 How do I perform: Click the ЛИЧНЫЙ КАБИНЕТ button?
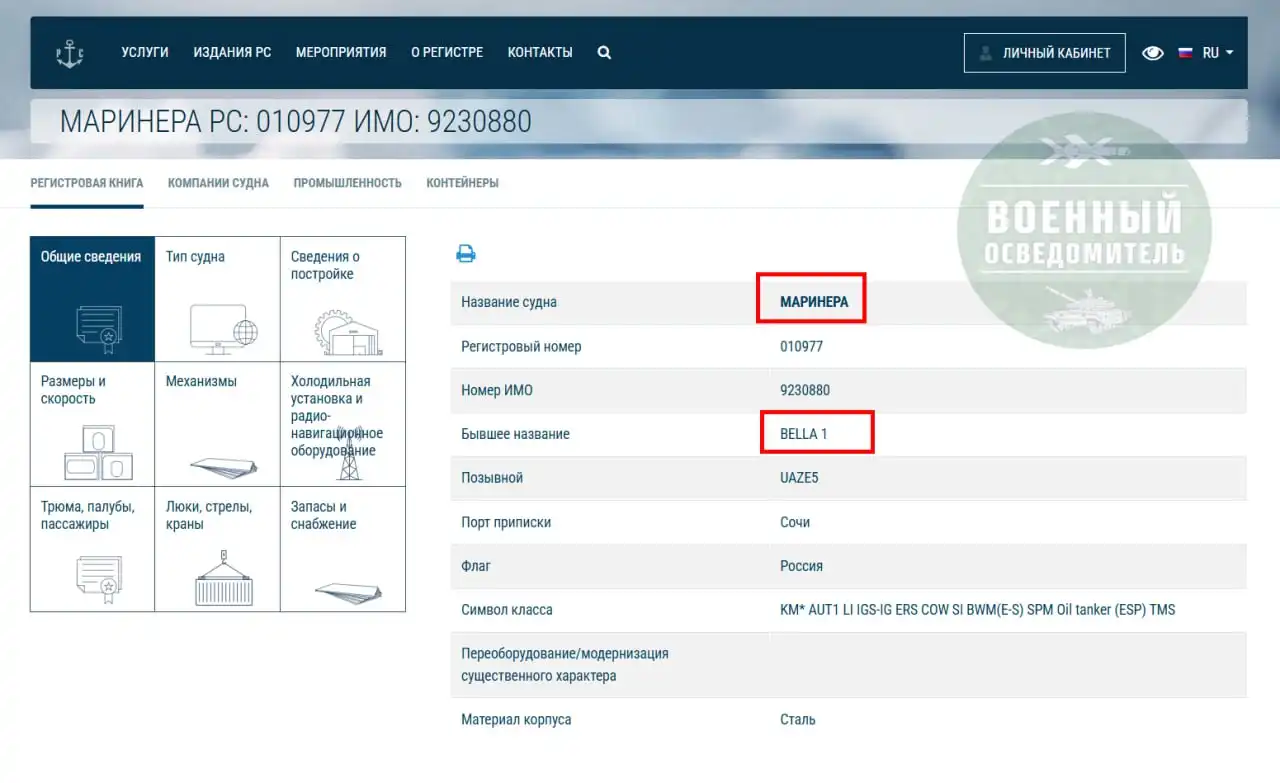click(x=1044, y=52)
